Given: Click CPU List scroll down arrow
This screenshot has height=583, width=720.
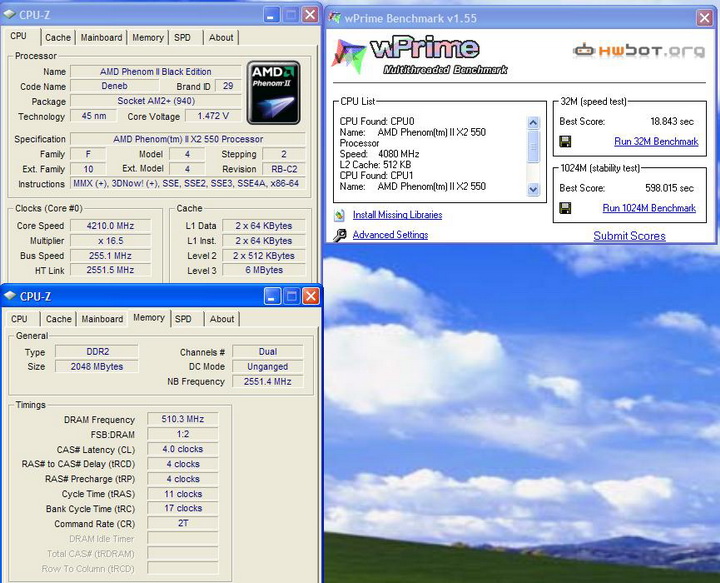Looking at the screenshot, I should (533, 189).
